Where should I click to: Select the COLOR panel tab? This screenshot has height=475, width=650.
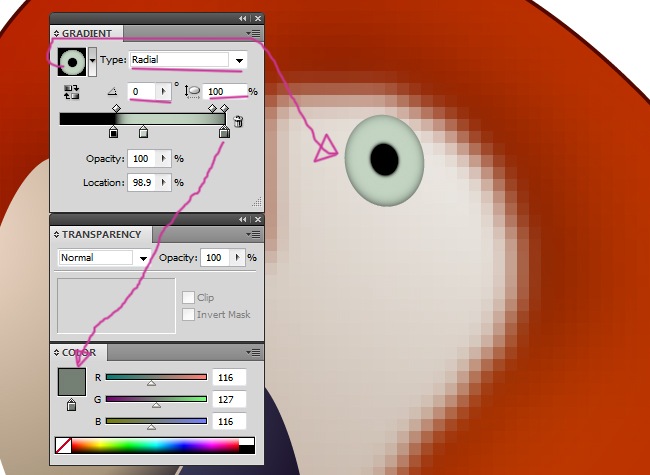tap(79, 353)
